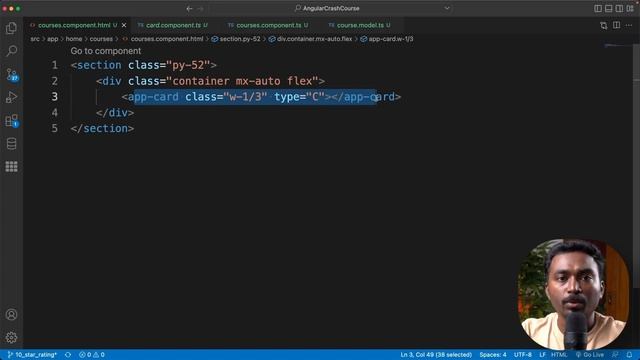Click the closing </section> tag on line 5
Viewport: 640px width, 360px height.
pos(102,129)
